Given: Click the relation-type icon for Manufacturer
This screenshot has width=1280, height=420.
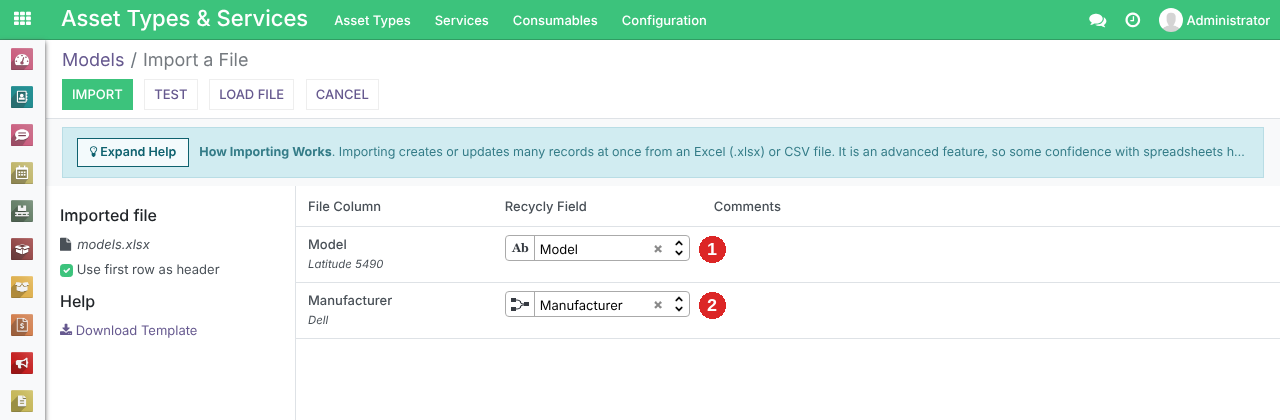Looking at the screenshot, I should click(520, 305).
